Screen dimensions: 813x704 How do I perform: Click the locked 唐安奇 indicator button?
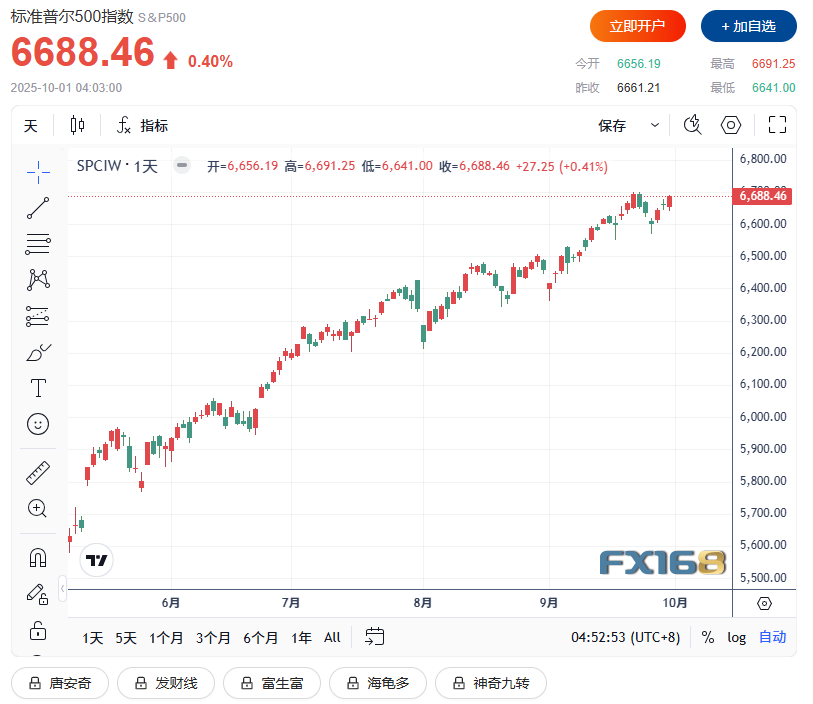click(x=60, y=683)
